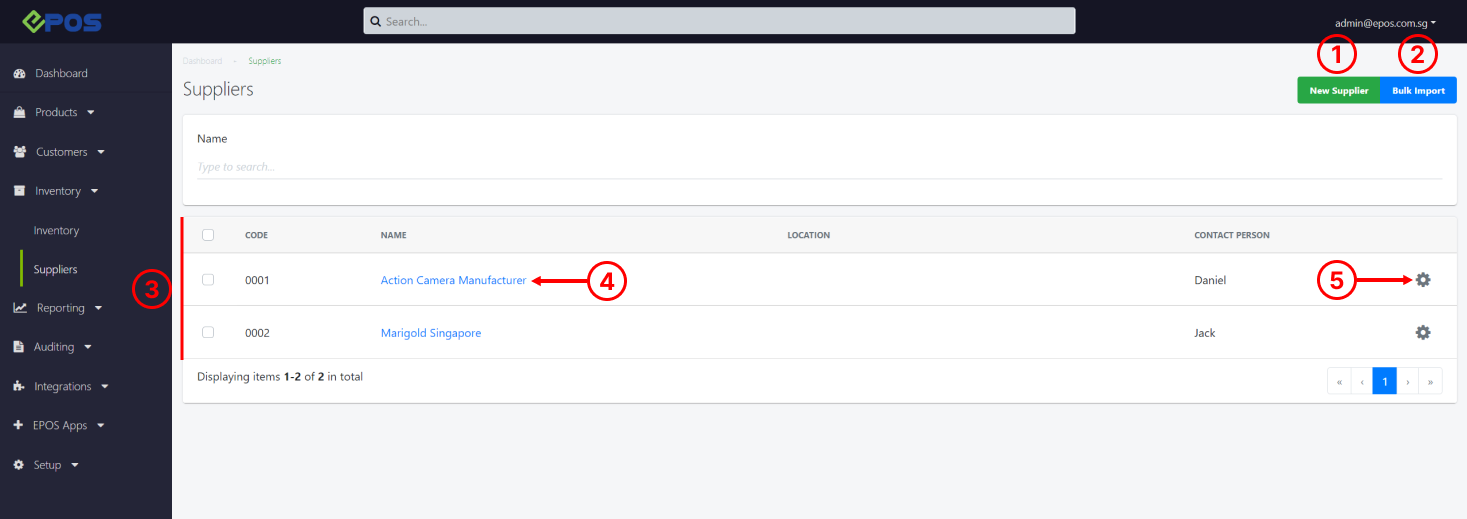Click the Suppliers page heading

coord(218,89)
